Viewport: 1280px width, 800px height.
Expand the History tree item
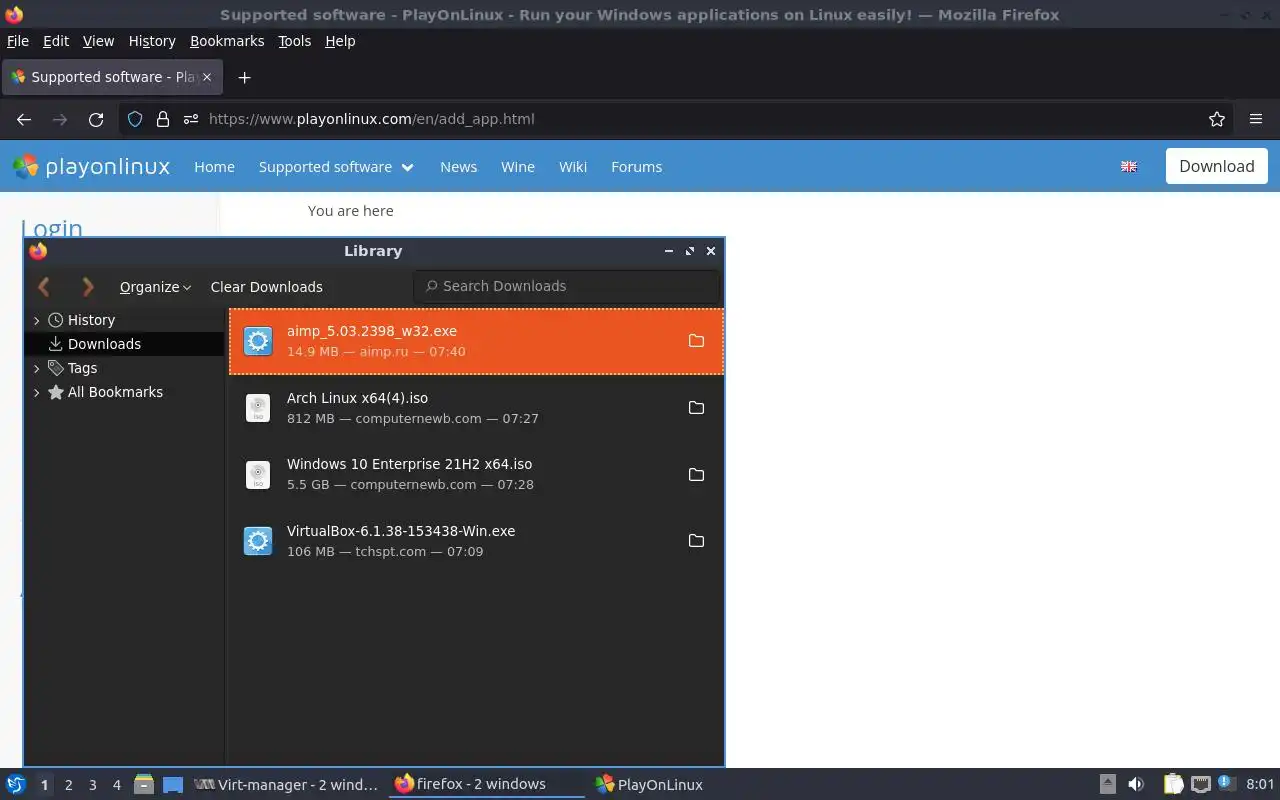click(x=37, y=320)
